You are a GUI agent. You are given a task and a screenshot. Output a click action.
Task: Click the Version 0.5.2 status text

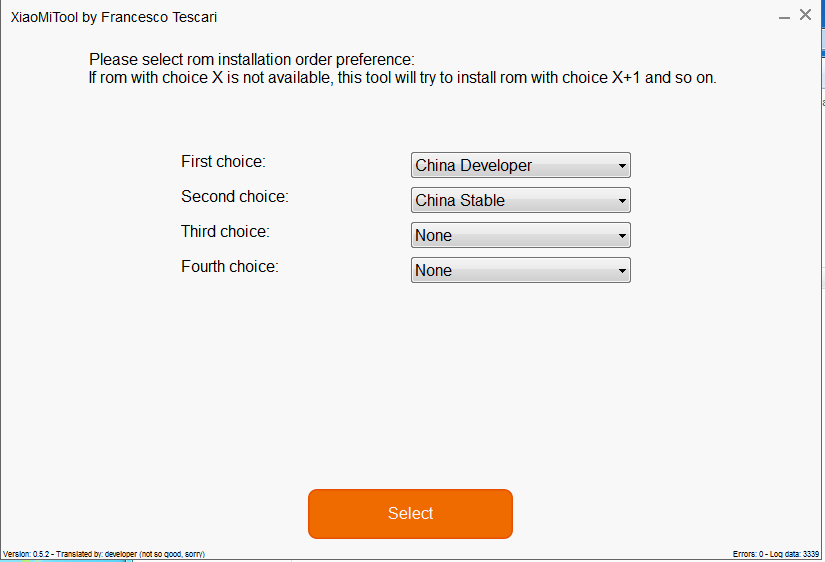[x=26, y=554]
